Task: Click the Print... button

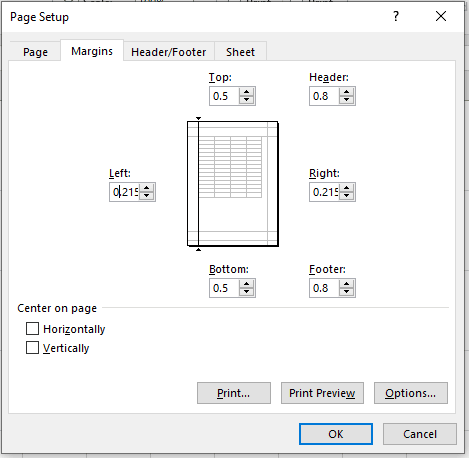Action: point(234,393)
